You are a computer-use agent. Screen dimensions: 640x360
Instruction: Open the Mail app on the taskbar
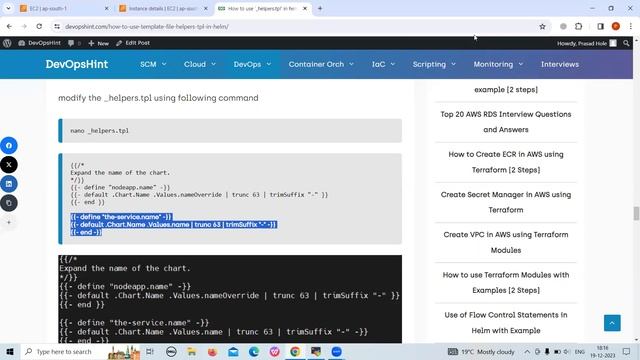coord(233,352)
